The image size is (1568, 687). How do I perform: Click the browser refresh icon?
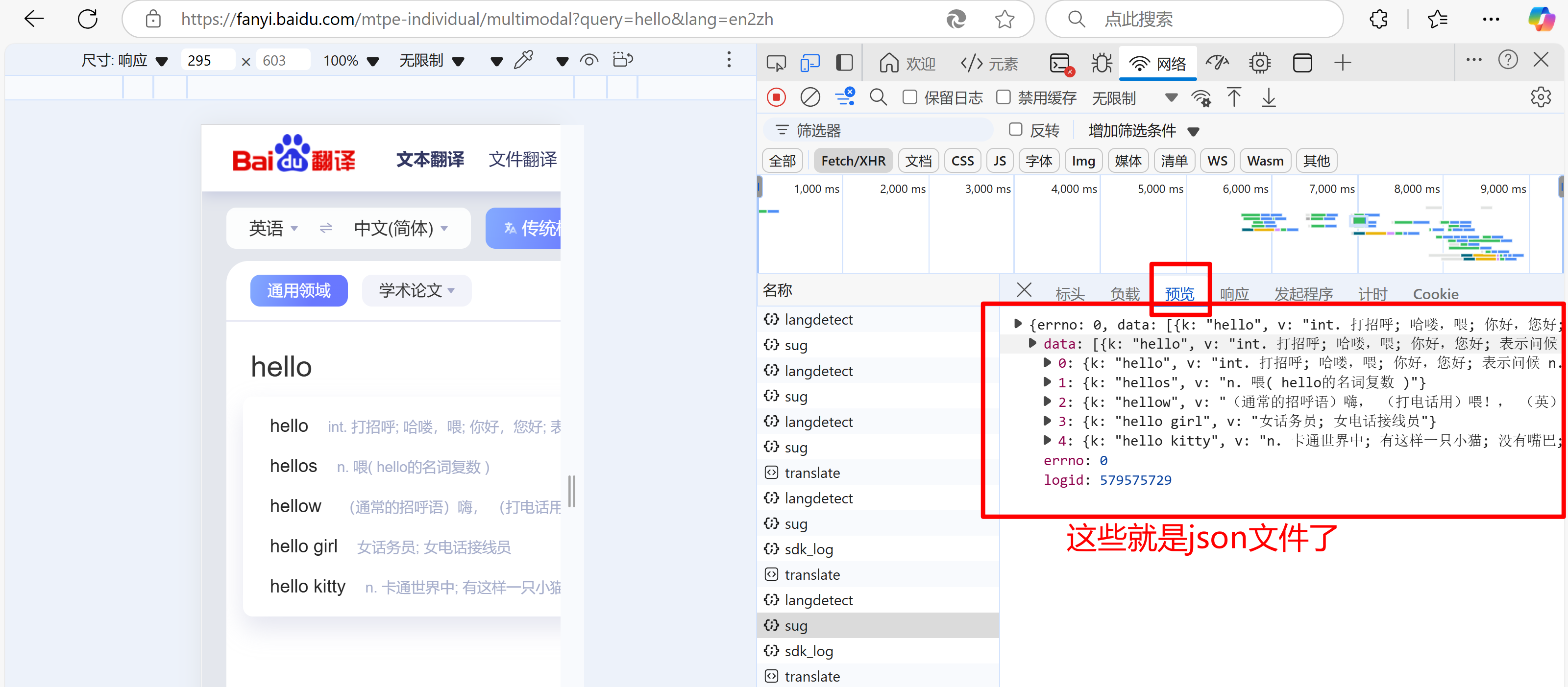point(88,20)
